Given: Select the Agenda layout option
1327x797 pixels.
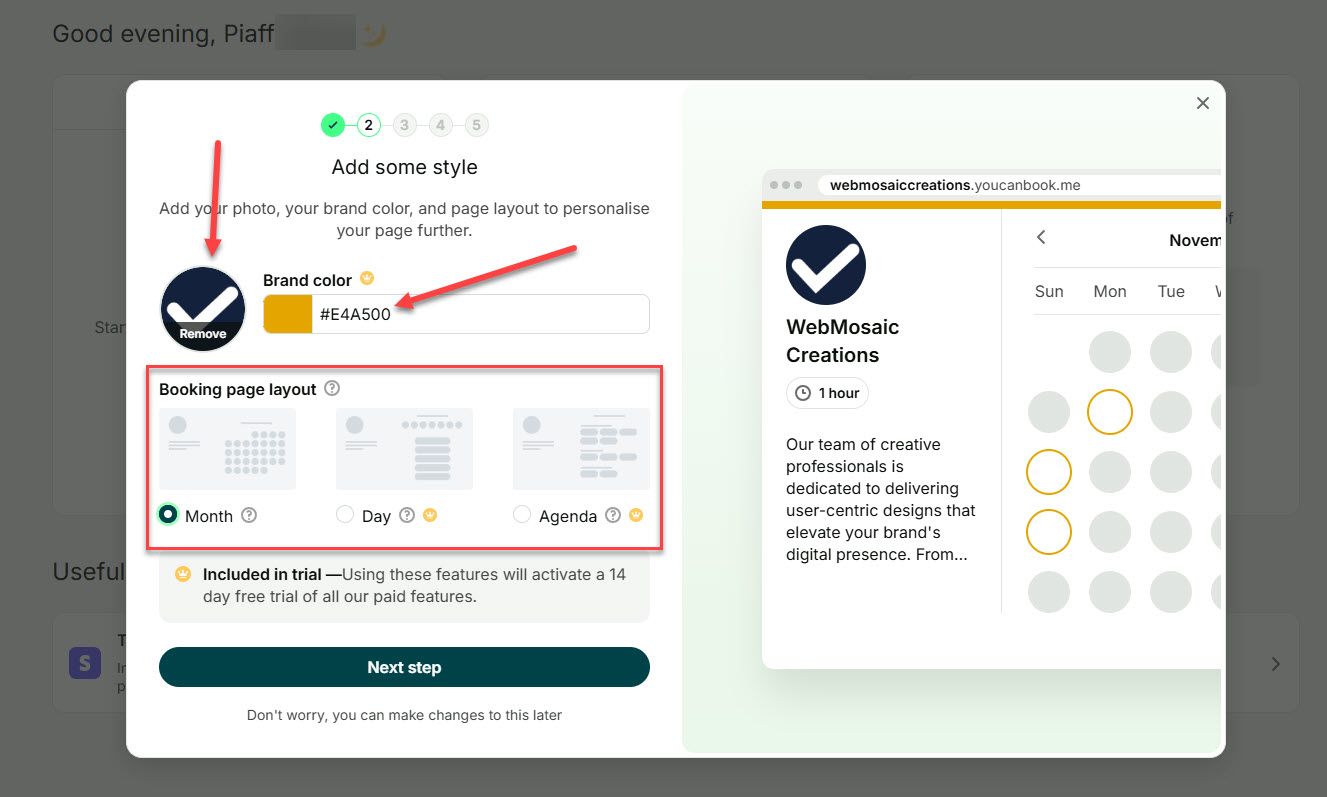Looking at the screenshot, I should click(x=522, y=515).
